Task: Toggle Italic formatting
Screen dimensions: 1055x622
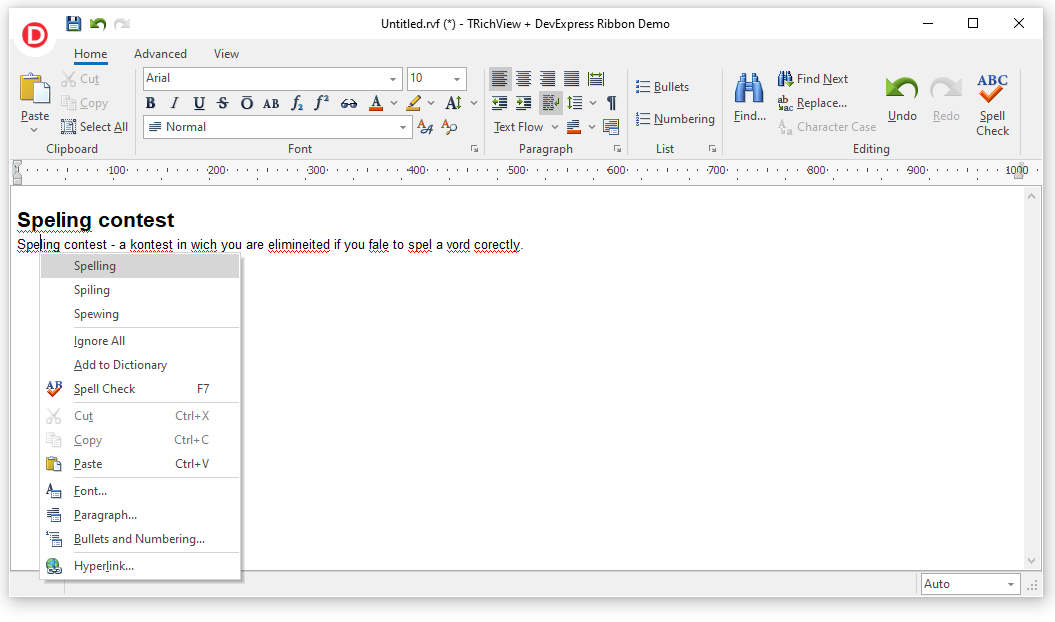Action: click(x=174, y=103)
